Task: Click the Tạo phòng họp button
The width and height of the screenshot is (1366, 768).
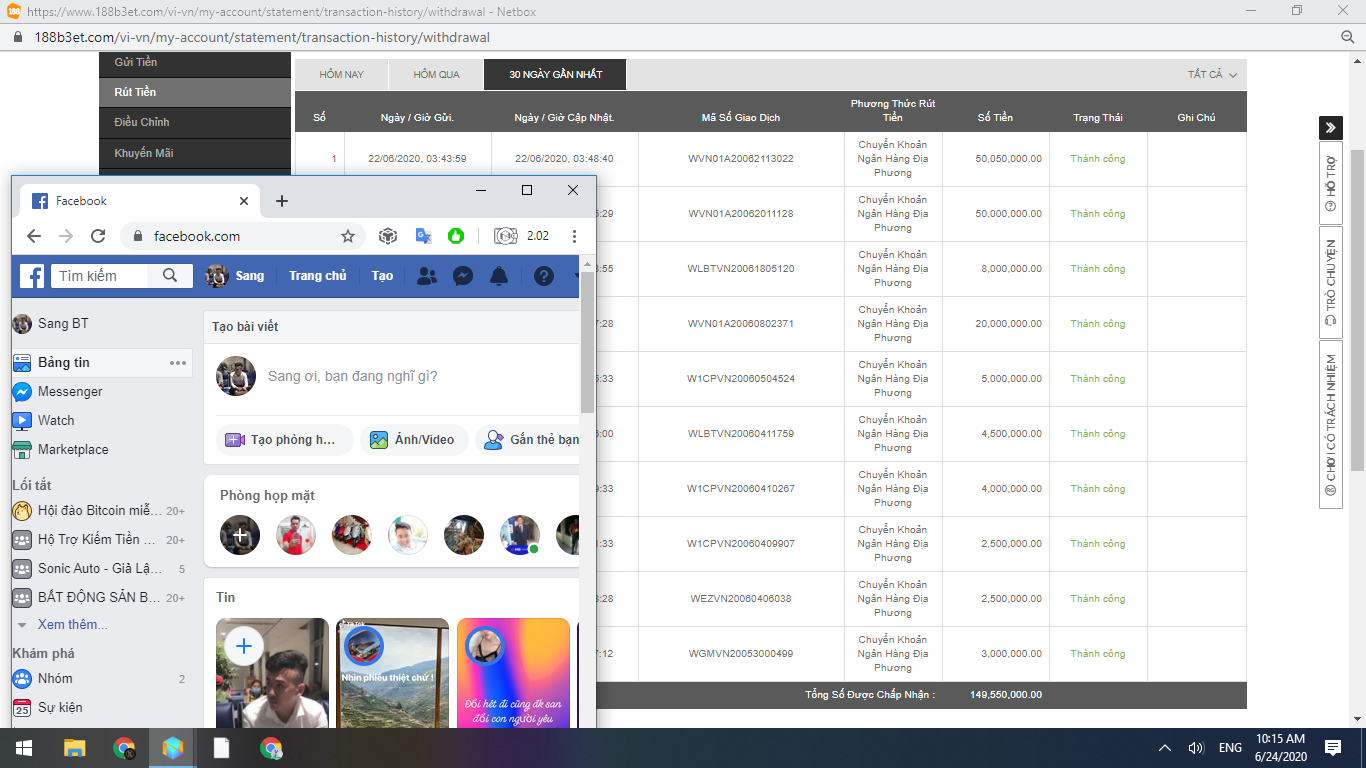Action: 285,440
